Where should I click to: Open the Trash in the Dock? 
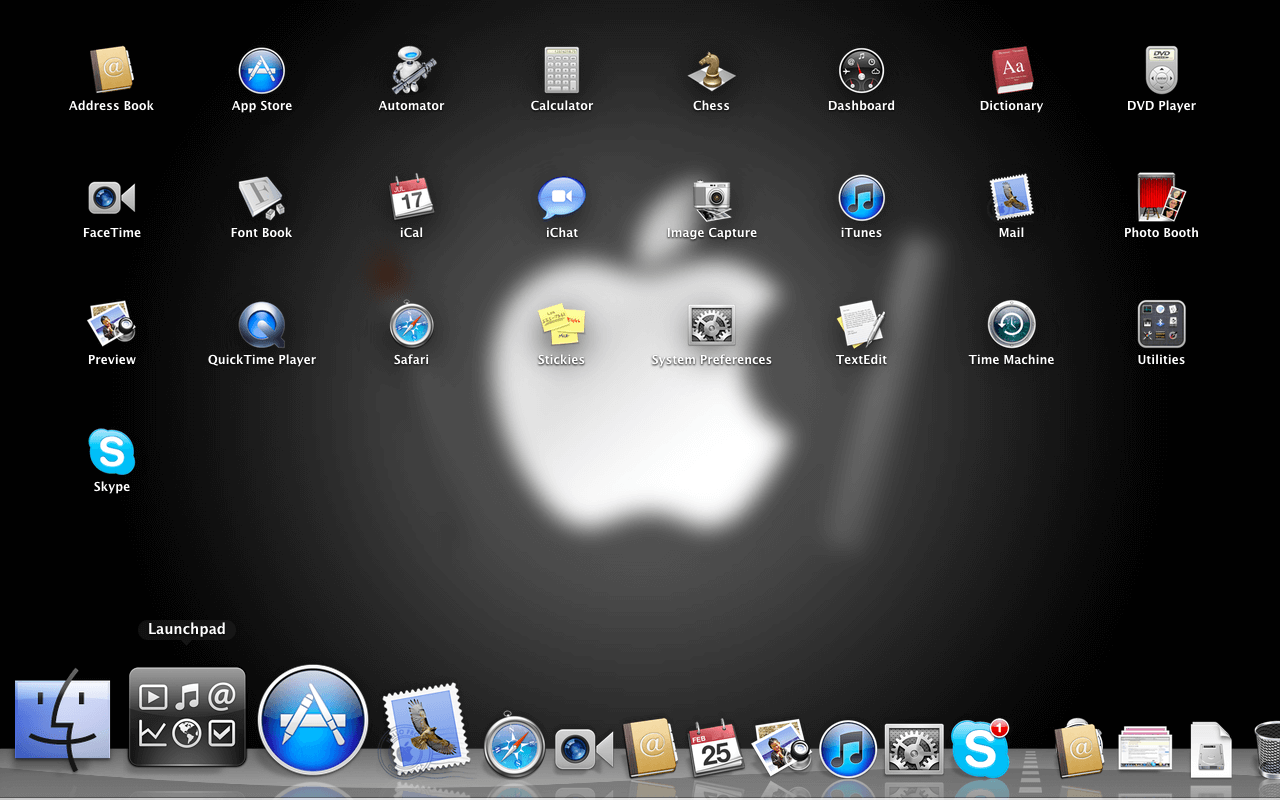(x=1266, y=748)
